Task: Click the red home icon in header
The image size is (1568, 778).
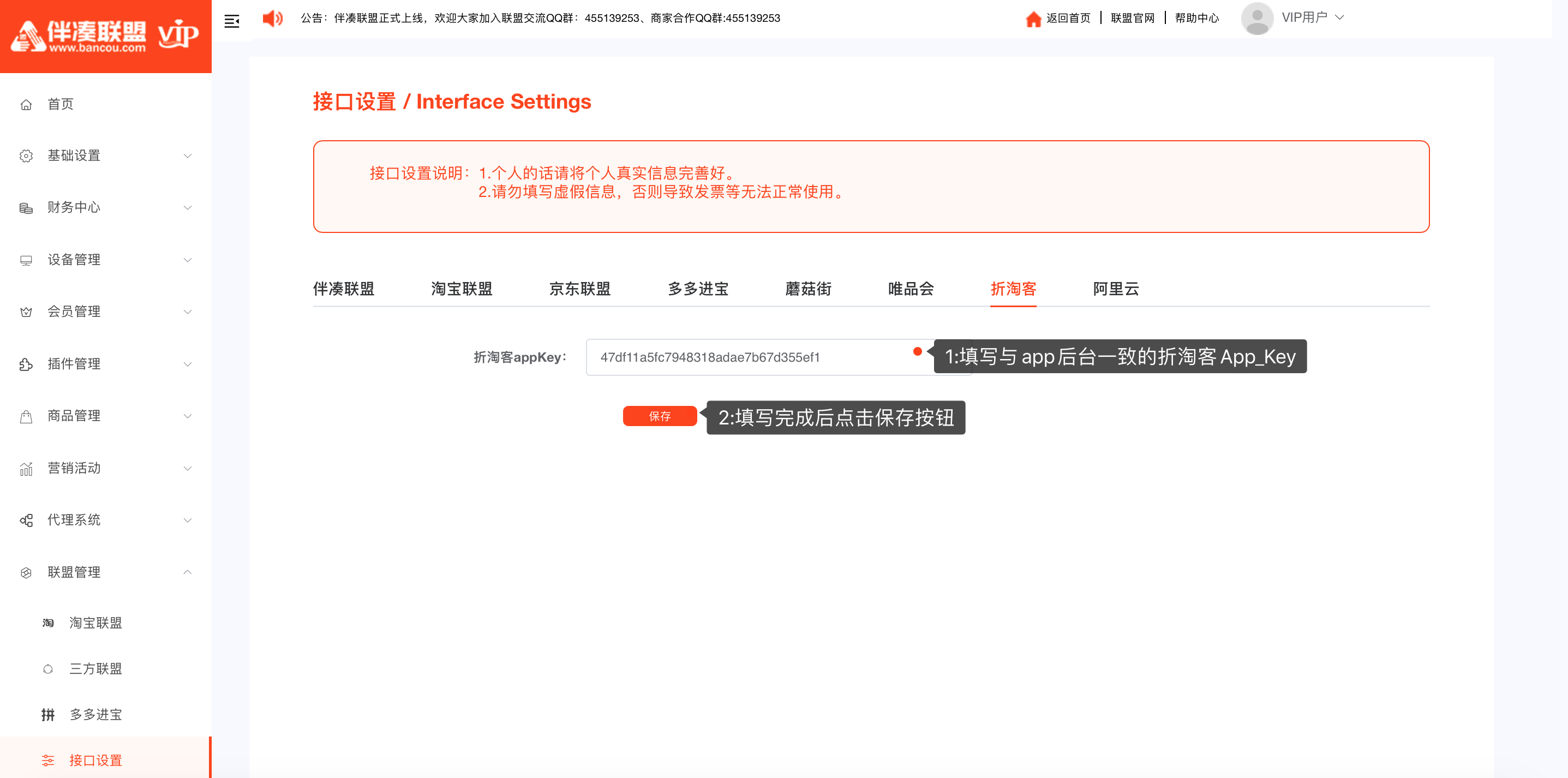Action: [x=1033, y=20]
